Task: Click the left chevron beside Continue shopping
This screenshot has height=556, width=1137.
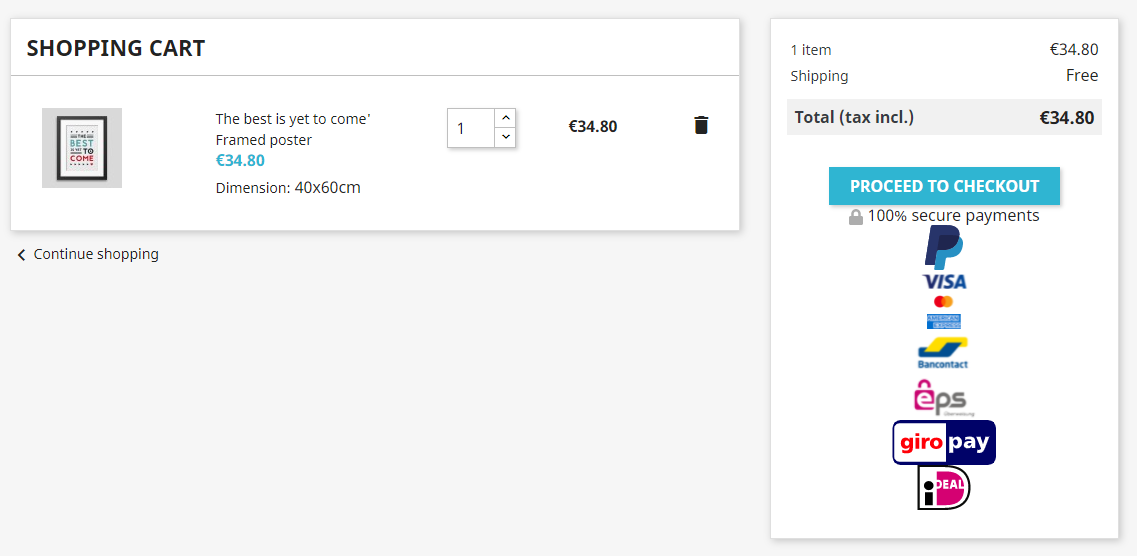Action: 22,256
